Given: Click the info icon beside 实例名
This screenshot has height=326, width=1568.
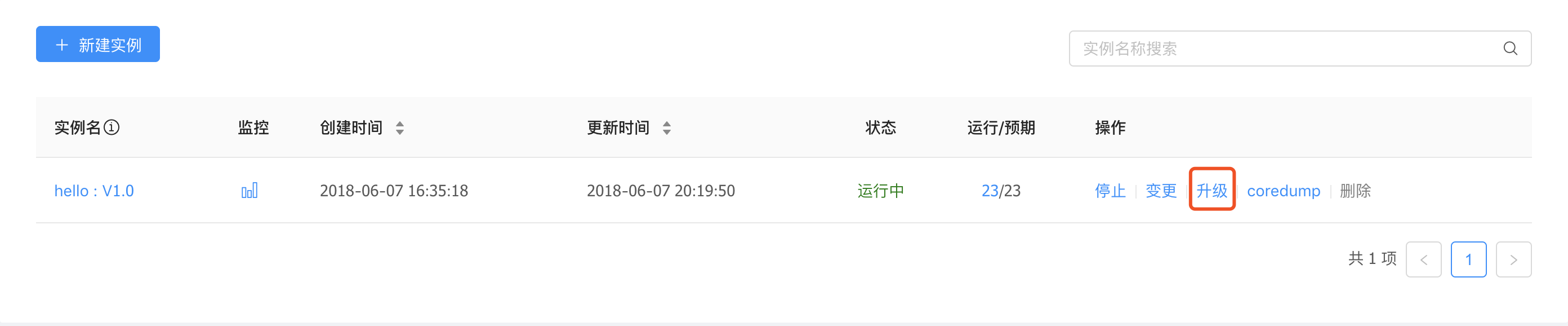Looking at the screenshot, I should point(112,127).
